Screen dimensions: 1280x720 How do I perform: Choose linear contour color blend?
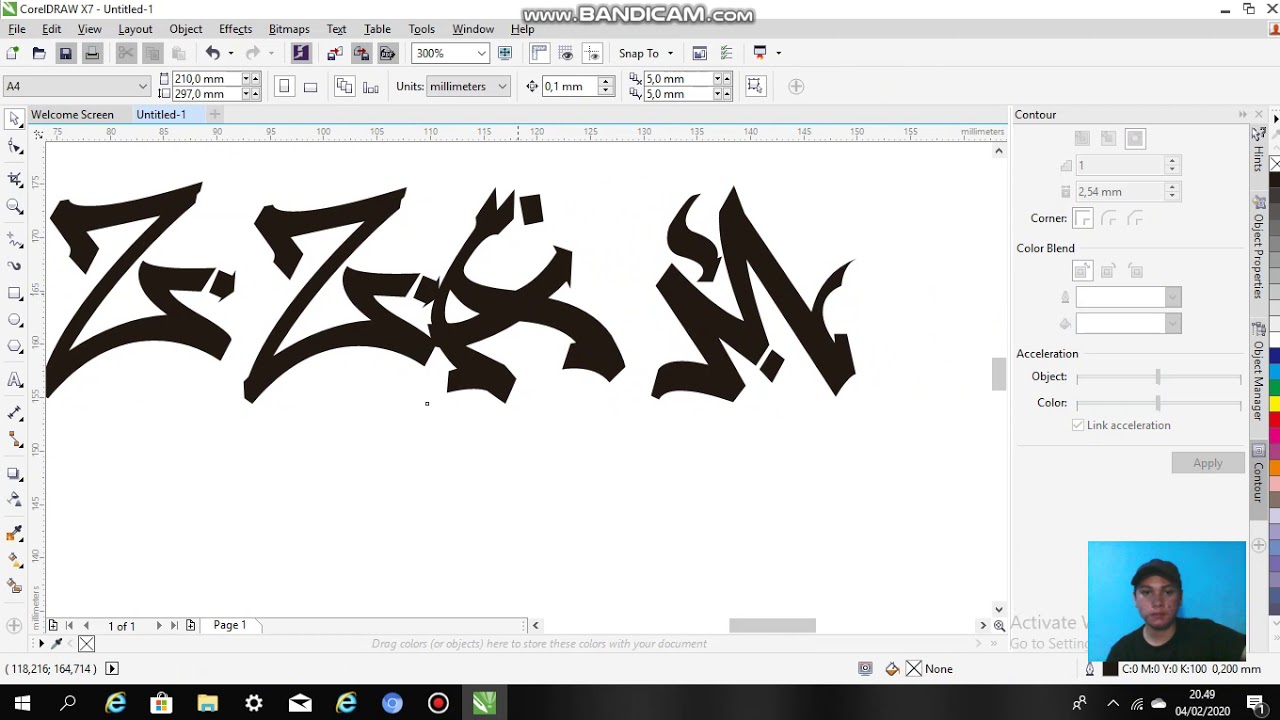click(x=1082, y=271)
